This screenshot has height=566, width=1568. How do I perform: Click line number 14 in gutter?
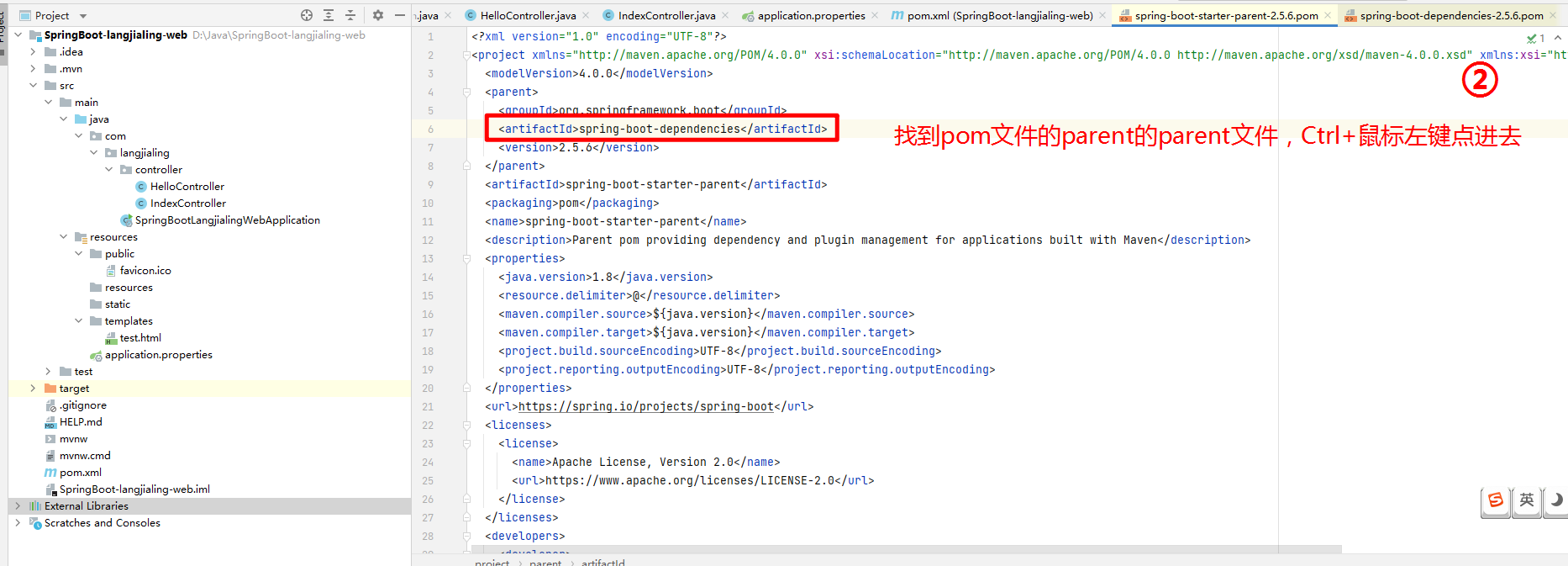click(428, 278)
